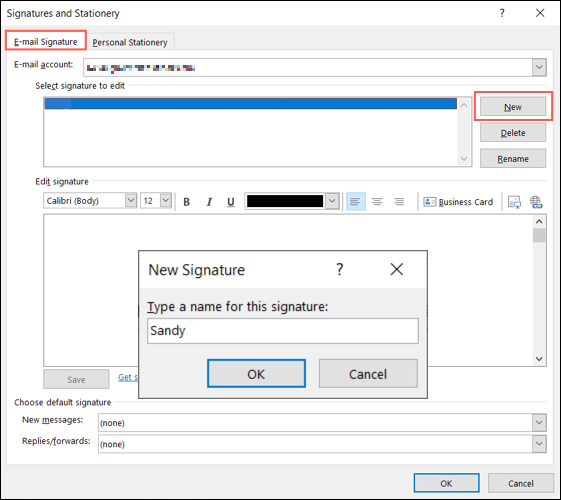The height and width of the screenshot is (500, 561).
Task: Align signature text right
Action: pos(399,202)
